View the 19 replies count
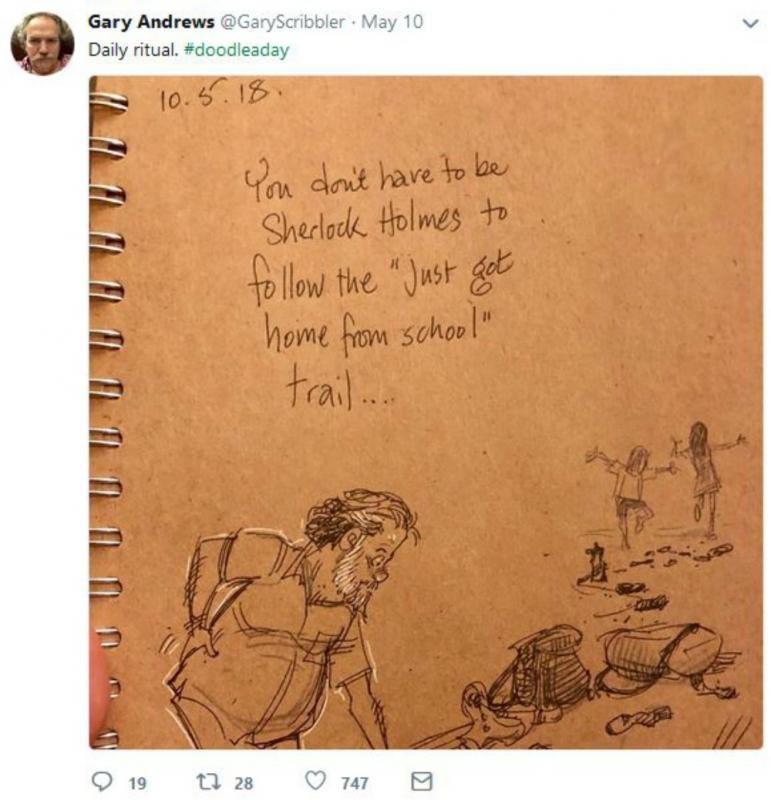The width and height of the screenshot is (771, 800). 137,783
